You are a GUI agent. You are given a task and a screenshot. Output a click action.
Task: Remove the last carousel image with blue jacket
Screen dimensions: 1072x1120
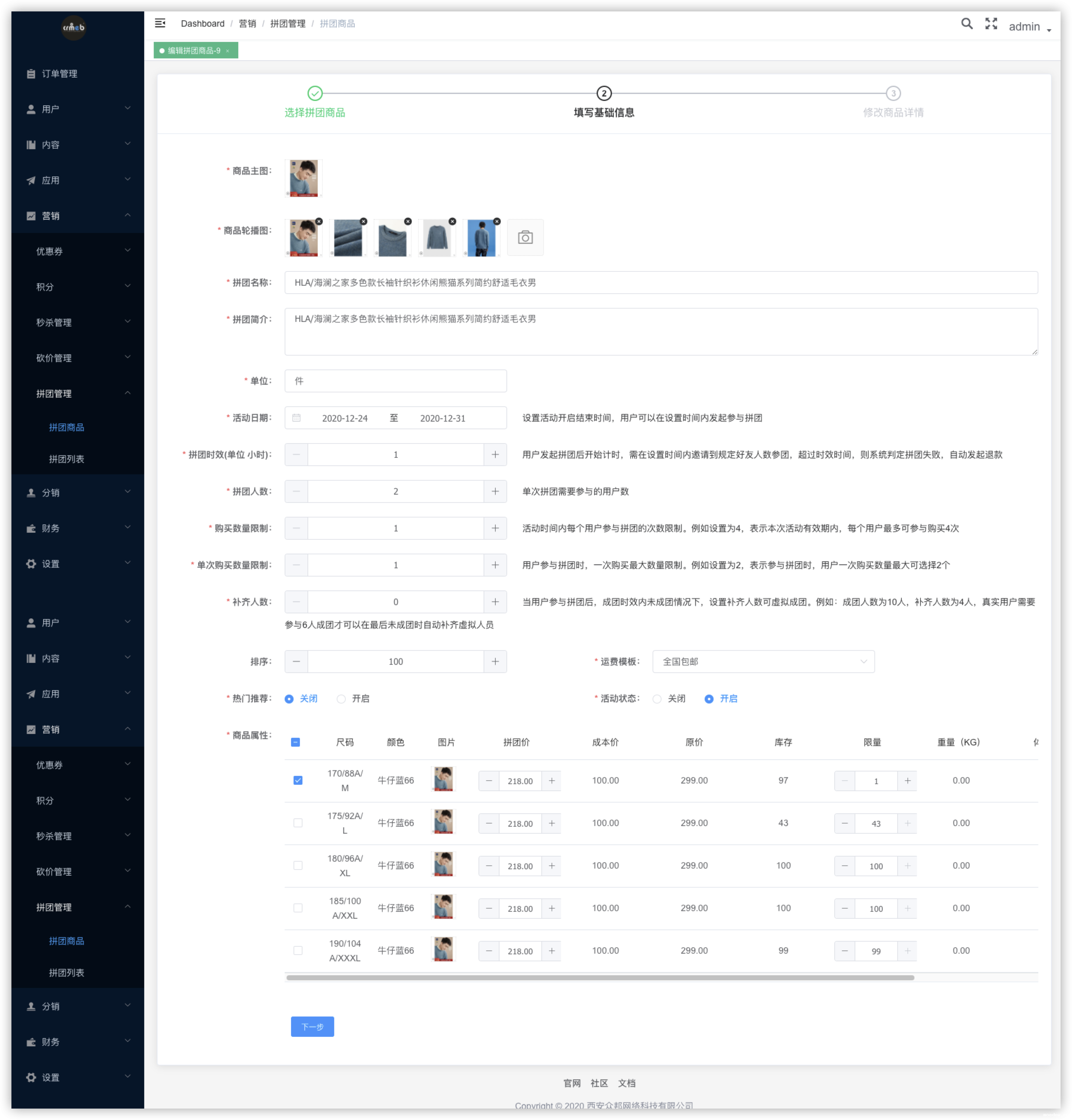(x=497, y=221)
